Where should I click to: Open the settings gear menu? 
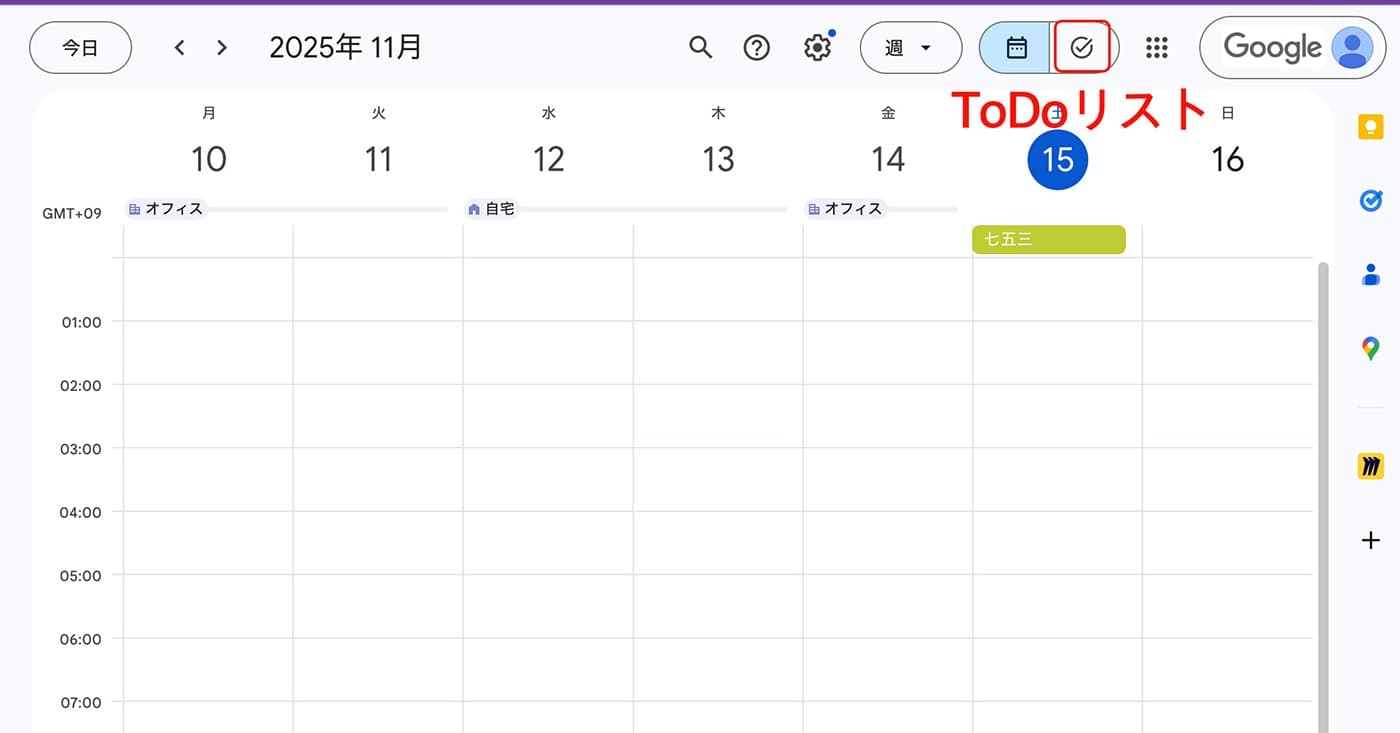818,47
